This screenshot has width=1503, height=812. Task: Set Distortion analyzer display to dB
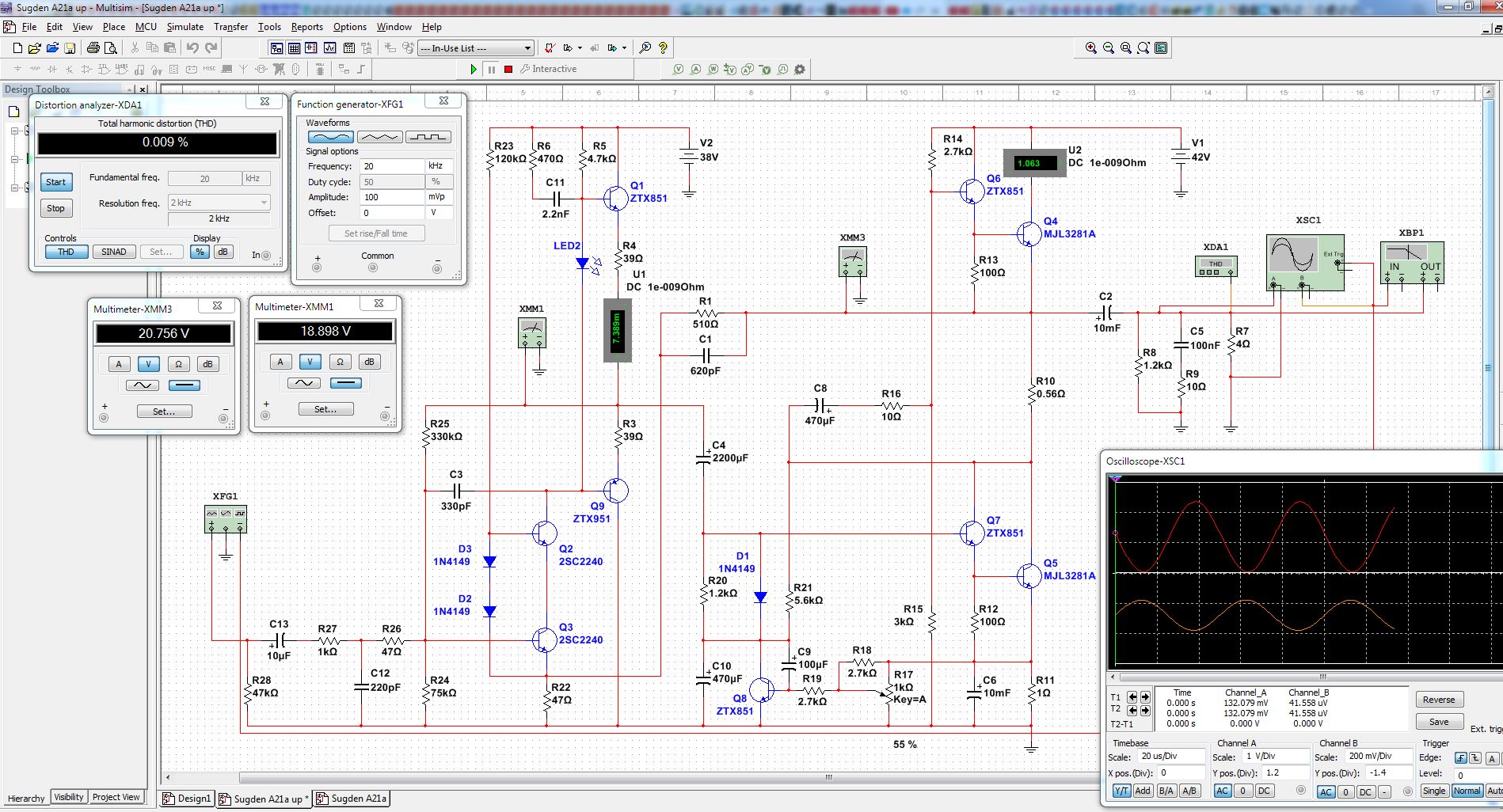point(223,252)
